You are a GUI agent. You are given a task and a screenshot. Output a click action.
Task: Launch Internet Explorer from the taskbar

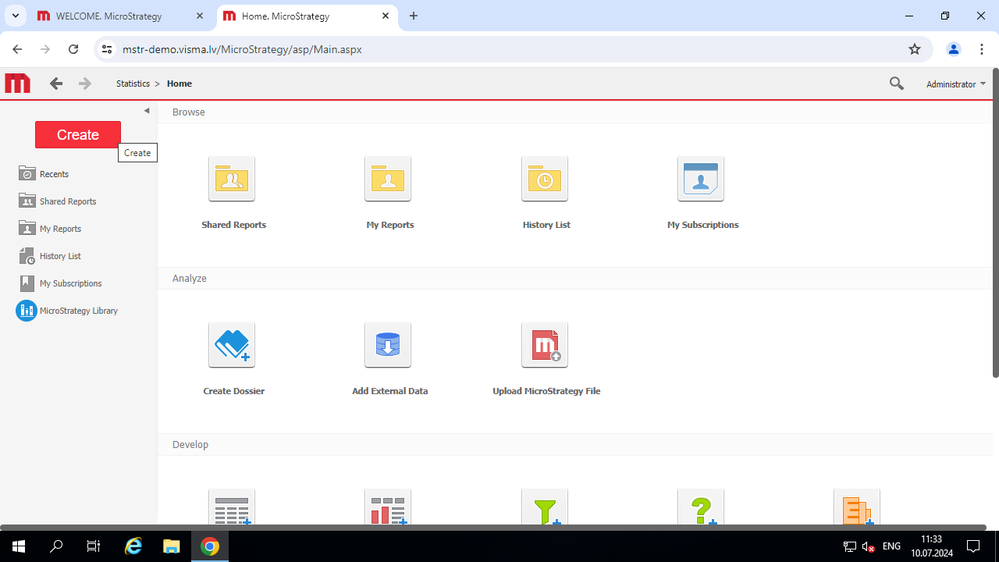[x=133, y=546]
